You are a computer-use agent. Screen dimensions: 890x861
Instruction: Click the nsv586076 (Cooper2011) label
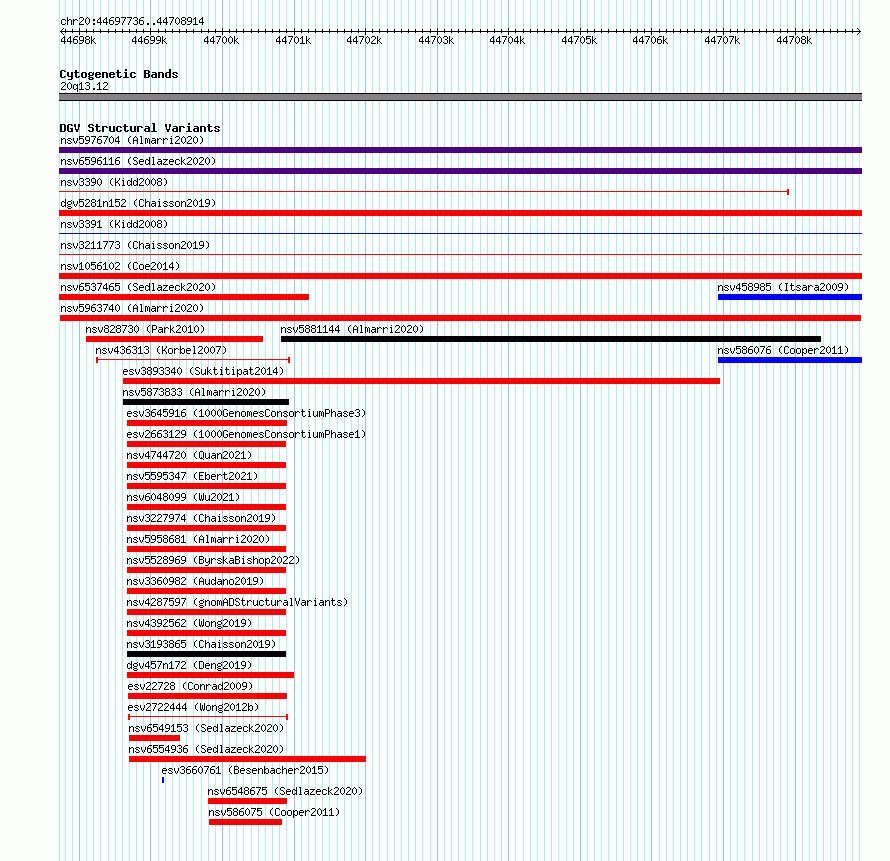point(783,350)
